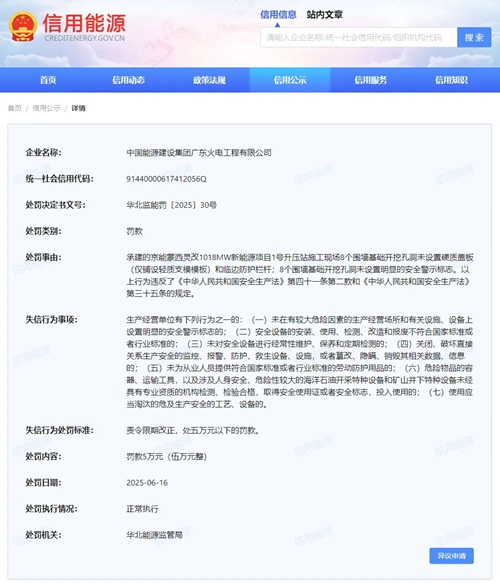Click the 处罚决定书文号 field label
The height and width of the screenshot is (583, 500).
pos(55,205)
